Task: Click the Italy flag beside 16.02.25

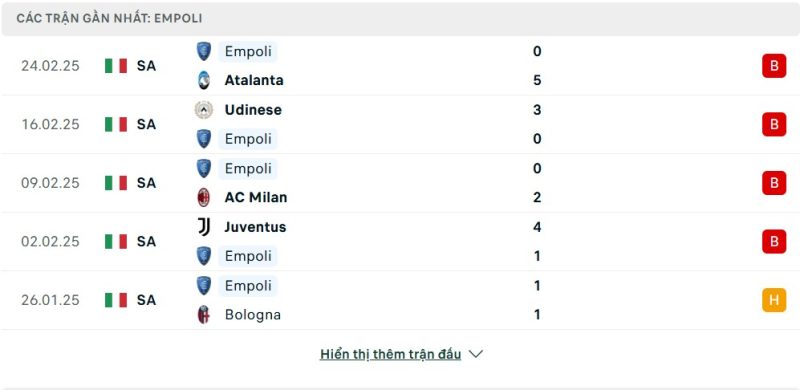Action: [x=116, y=124]
